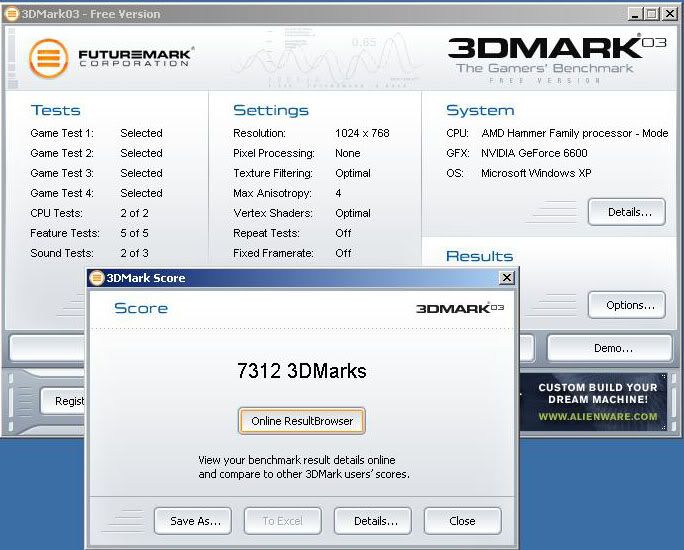Launch the Demo... button
This screenshot has width=684, height=550.
point(609,348)
